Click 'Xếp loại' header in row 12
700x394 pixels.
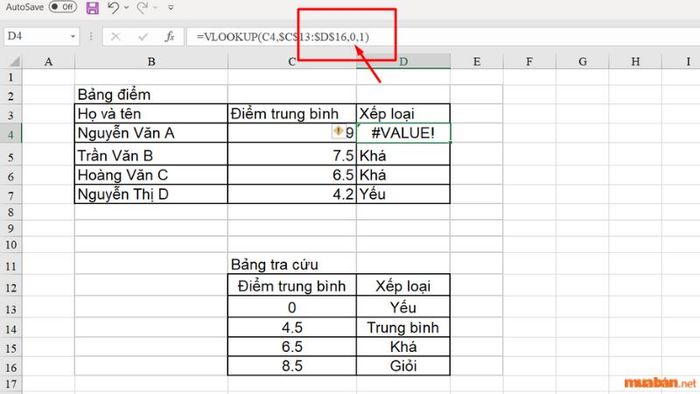click(x=403, y=286)
